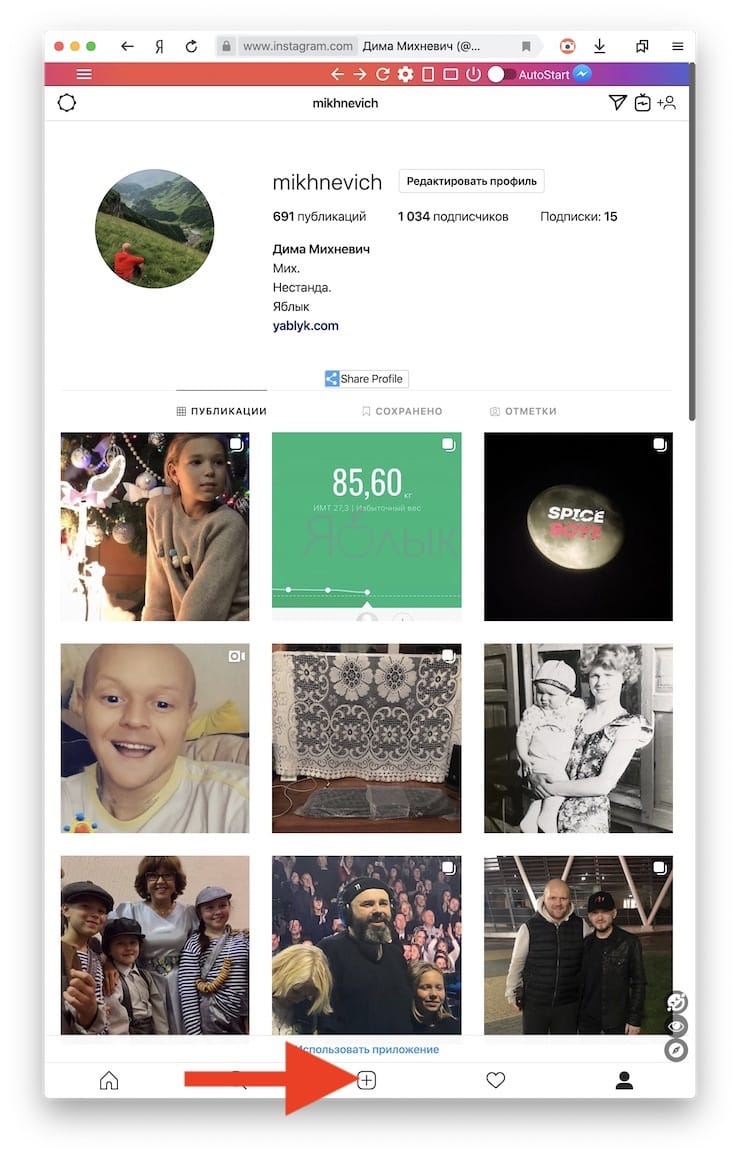Open the new post plus icon
The height and width of the screenshot is (1157, 740).
pos(367,1080)
